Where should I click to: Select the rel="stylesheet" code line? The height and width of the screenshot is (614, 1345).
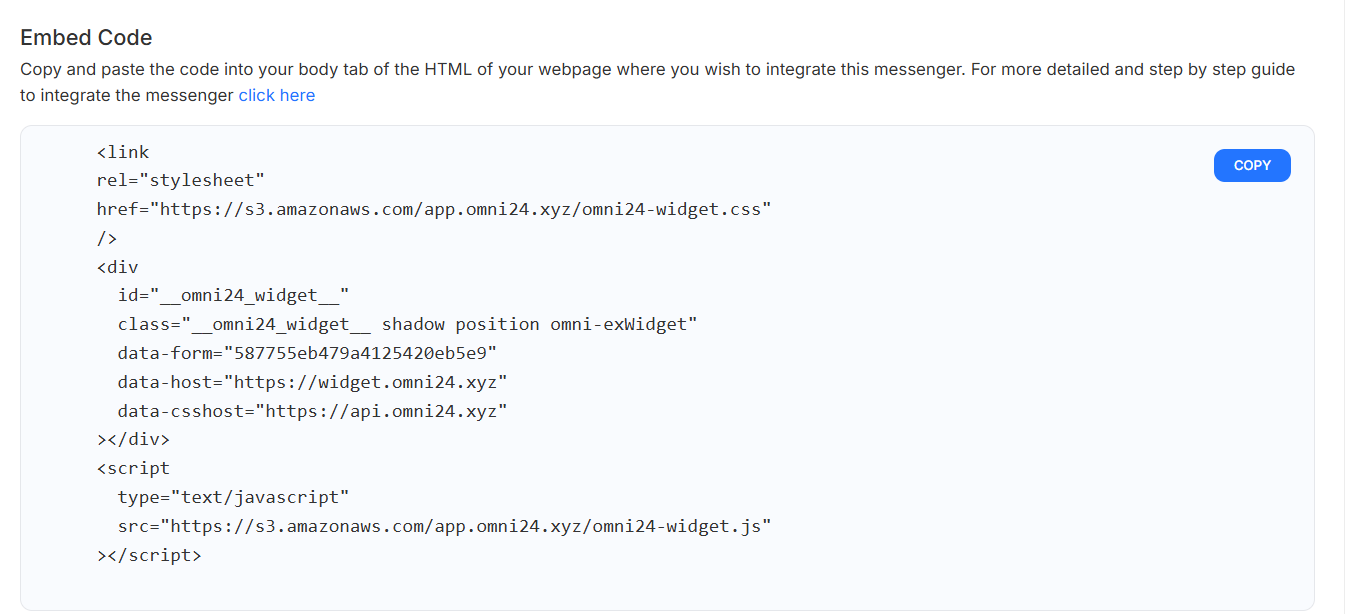pos(181,181)
